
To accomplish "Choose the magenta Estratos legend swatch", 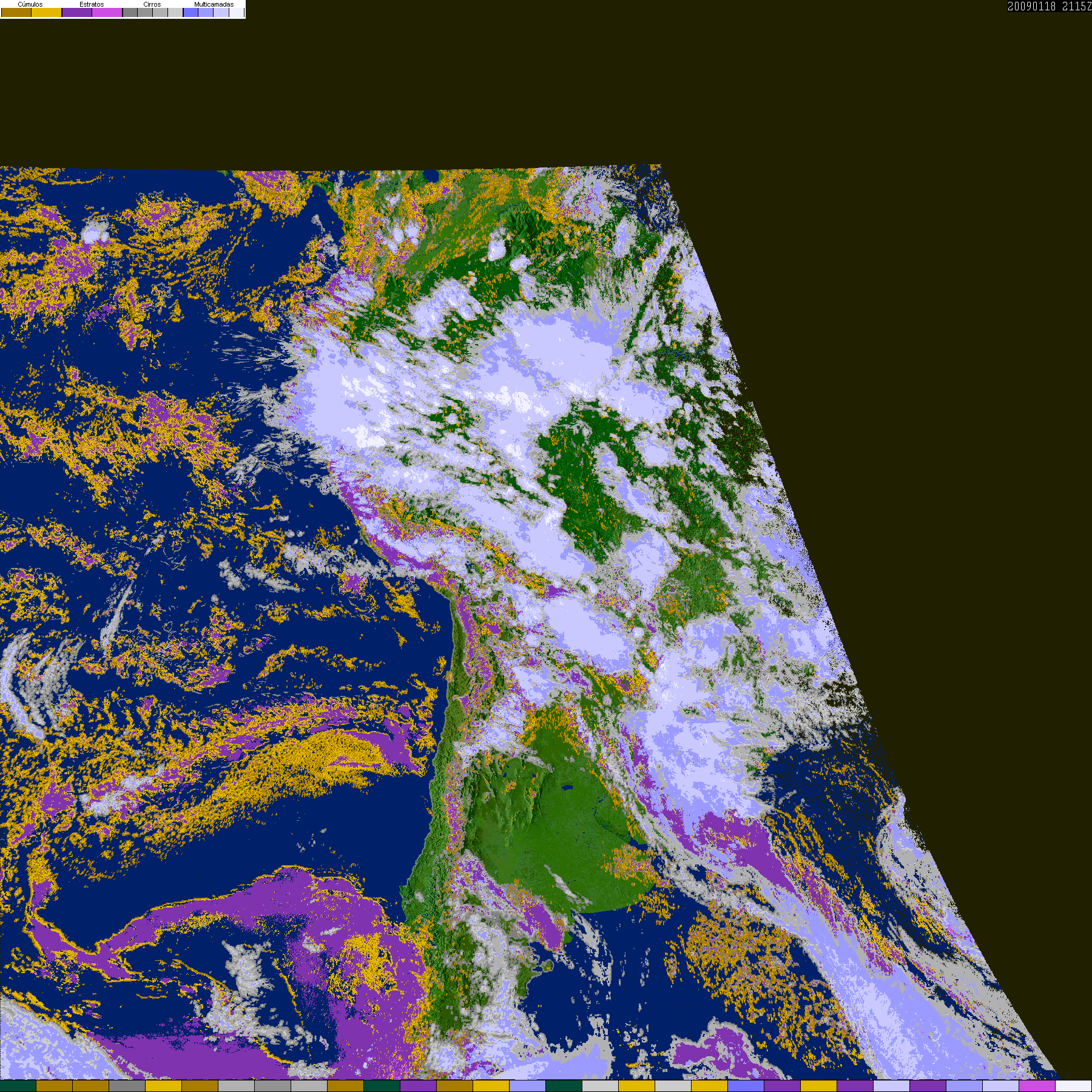I will pyautogui.click(x=107, y=13).
